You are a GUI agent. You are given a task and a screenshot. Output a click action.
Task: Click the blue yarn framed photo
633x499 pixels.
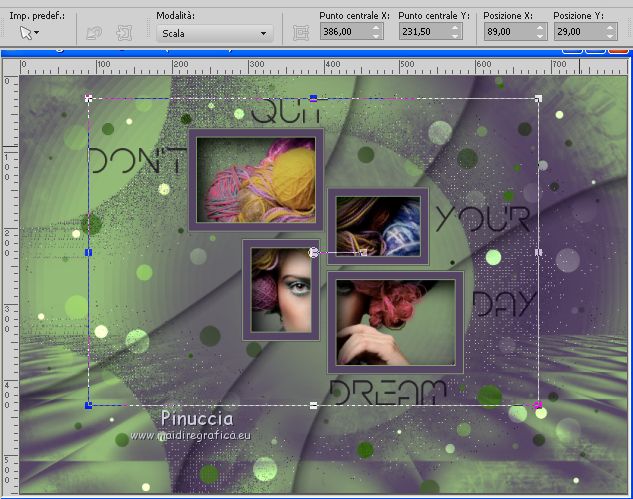tap(378, 226)
